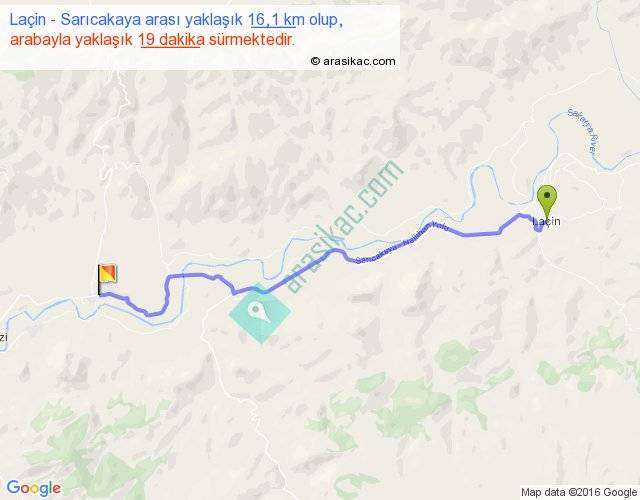The width and height of the screenshot is (640, 500).
Task: Open the Google logo link
Action: [x=34, y=488]
